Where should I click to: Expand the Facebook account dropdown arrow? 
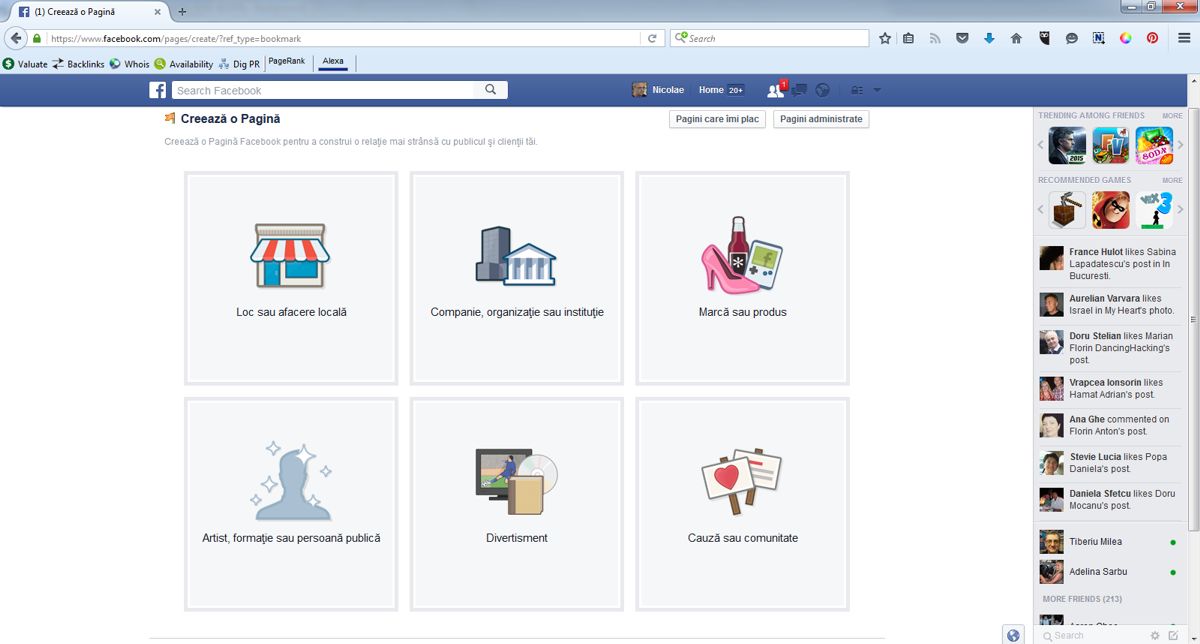coord(877,90)
